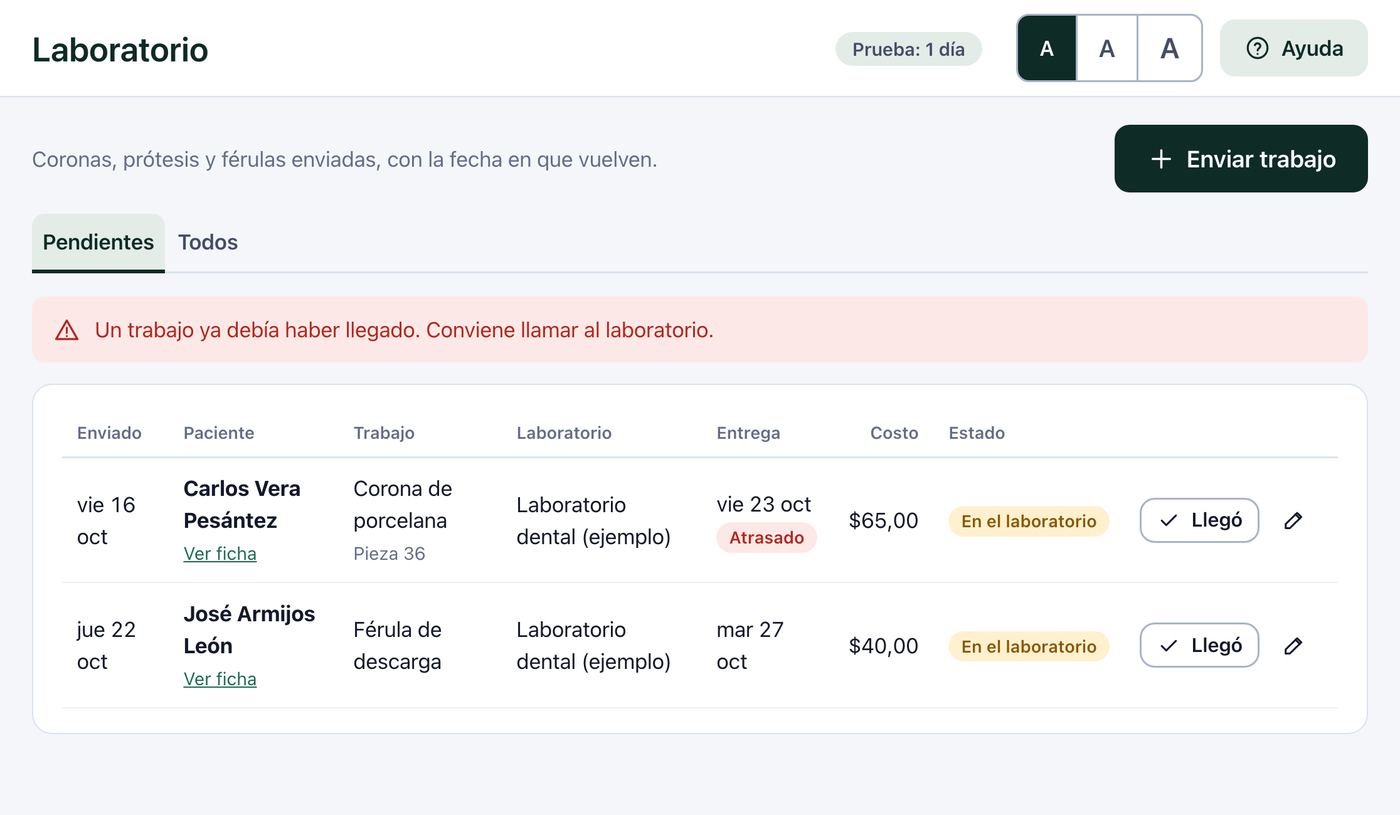Click the Enviado column header
The width and height of the screenshot is (1400, 815).
pyautogui.click(x=109, y=433)
